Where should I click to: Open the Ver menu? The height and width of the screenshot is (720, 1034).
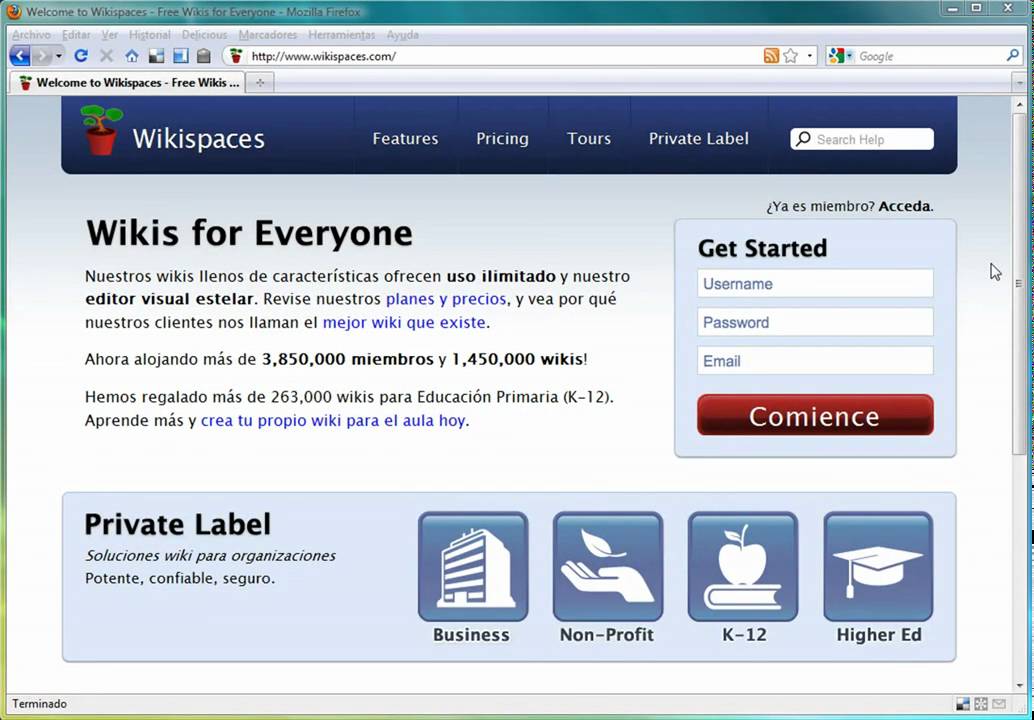[109, 35]
